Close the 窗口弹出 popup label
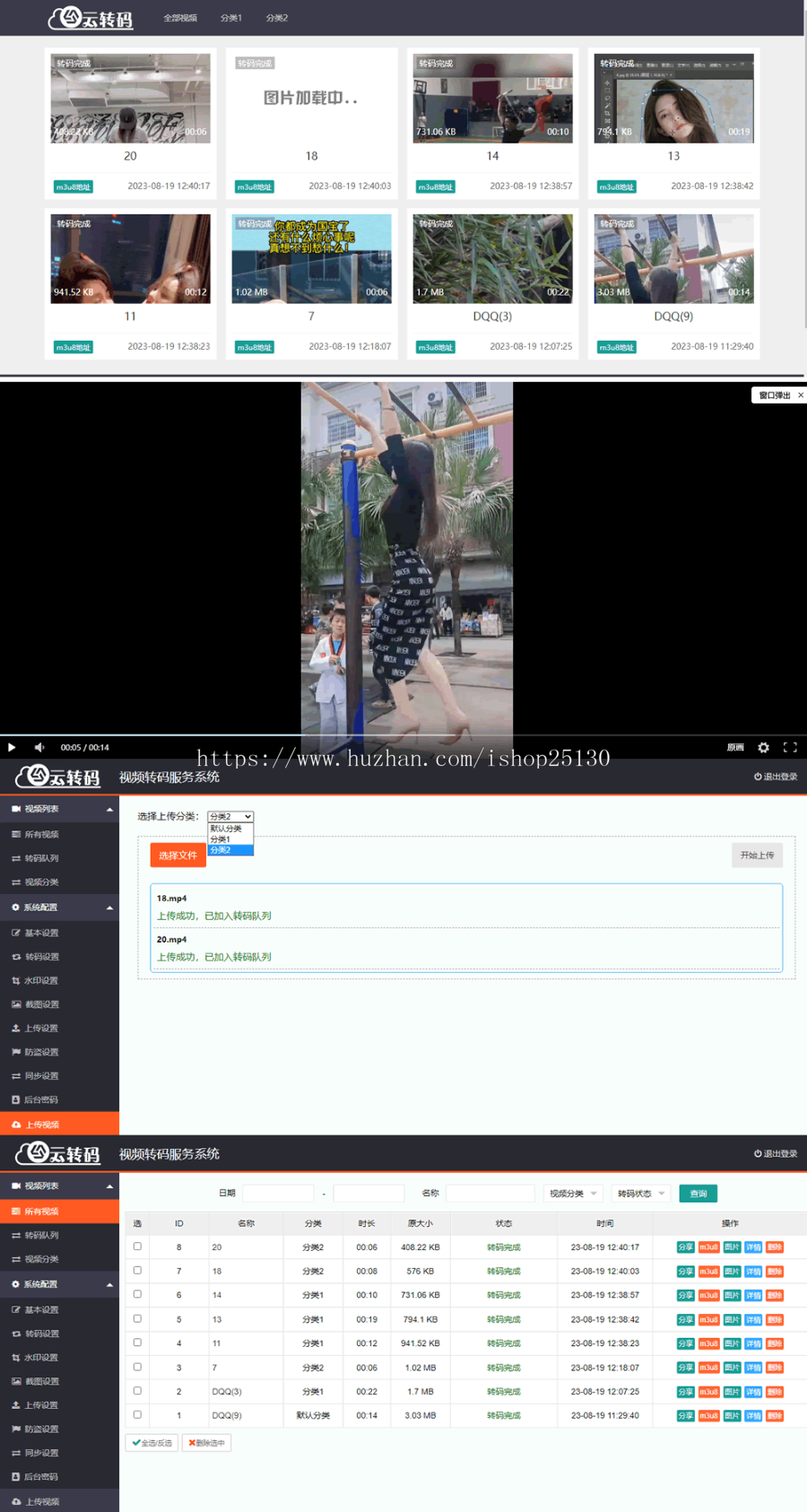The height and width of the screenshot is (1512, 807). click(801, 395)
